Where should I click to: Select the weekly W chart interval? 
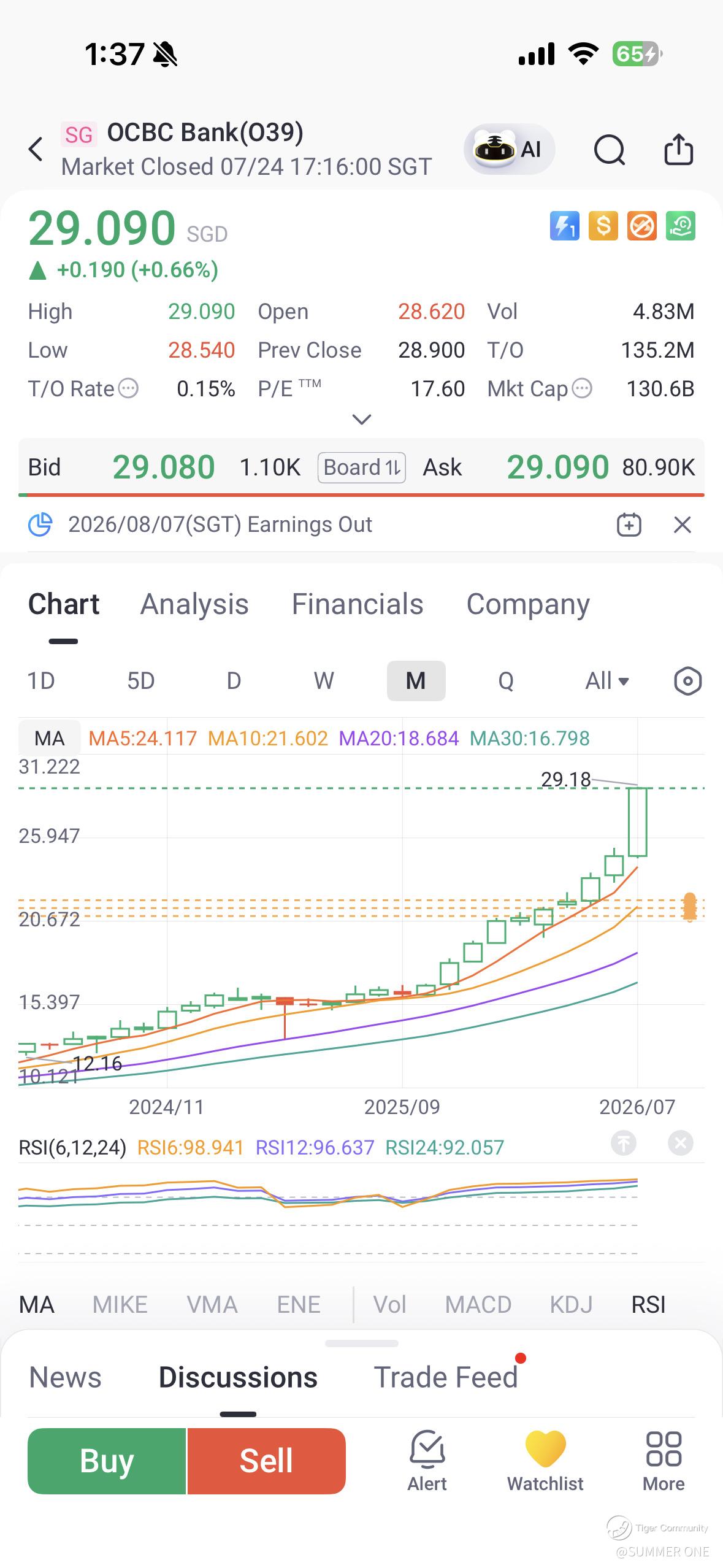[324, 681]
